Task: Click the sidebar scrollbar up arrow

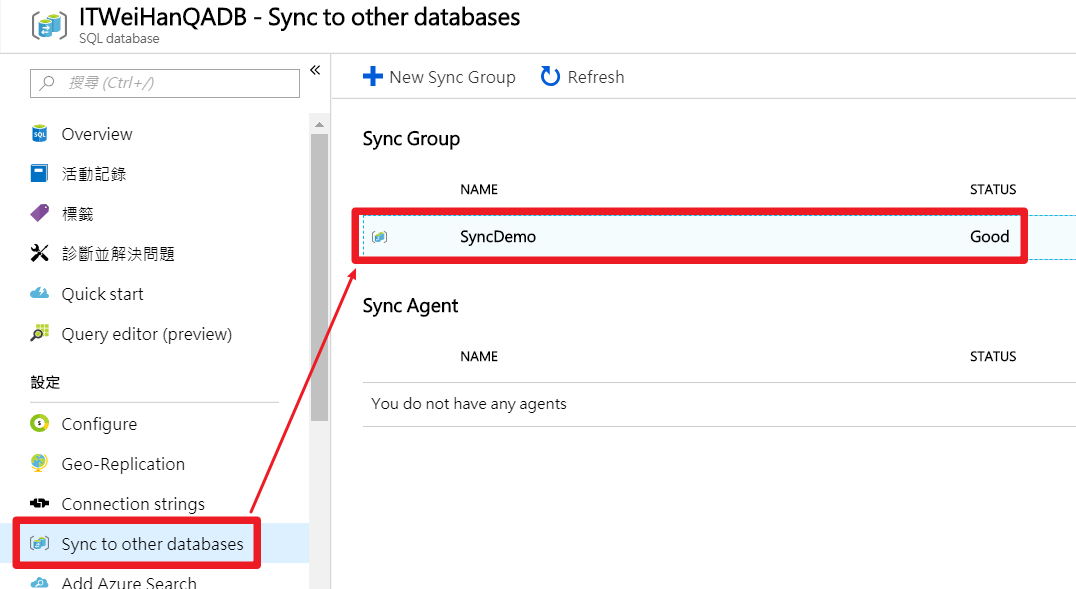Action: 319,124
